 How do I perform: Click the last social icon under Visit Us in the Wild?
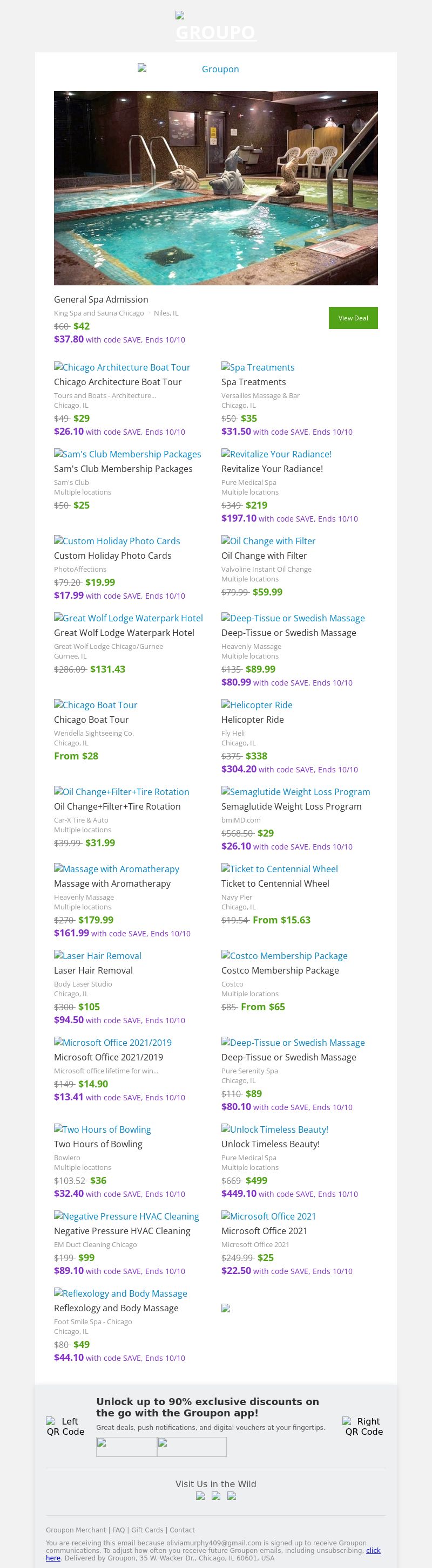click(x=232, y=1496)
